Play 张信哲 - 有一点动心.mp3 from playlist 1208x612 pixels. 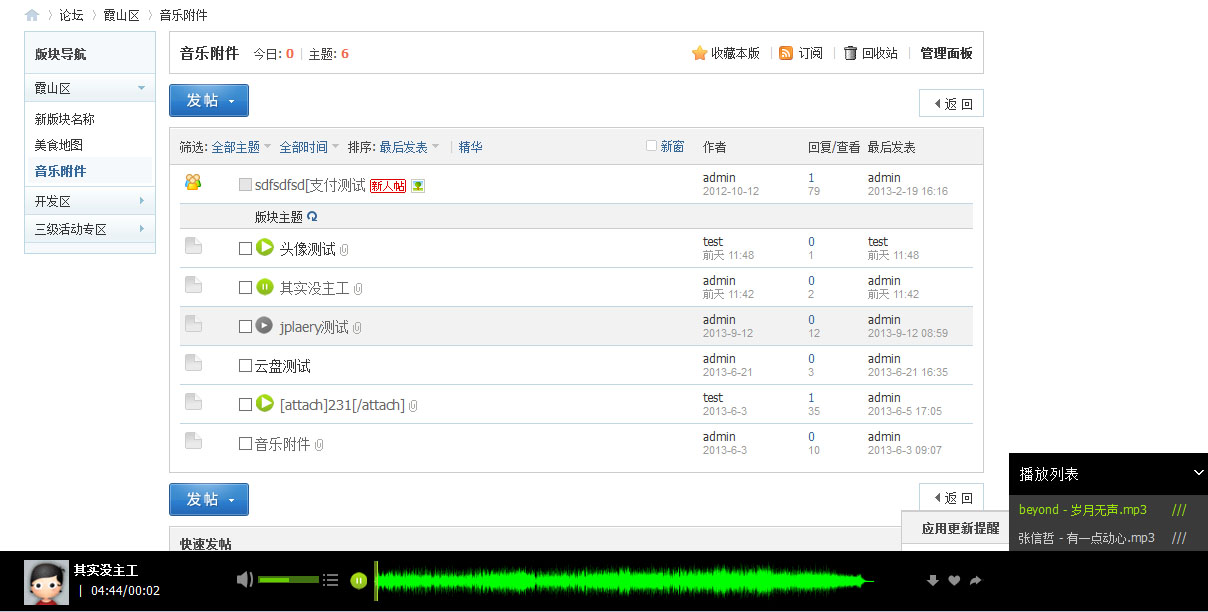1087,538
